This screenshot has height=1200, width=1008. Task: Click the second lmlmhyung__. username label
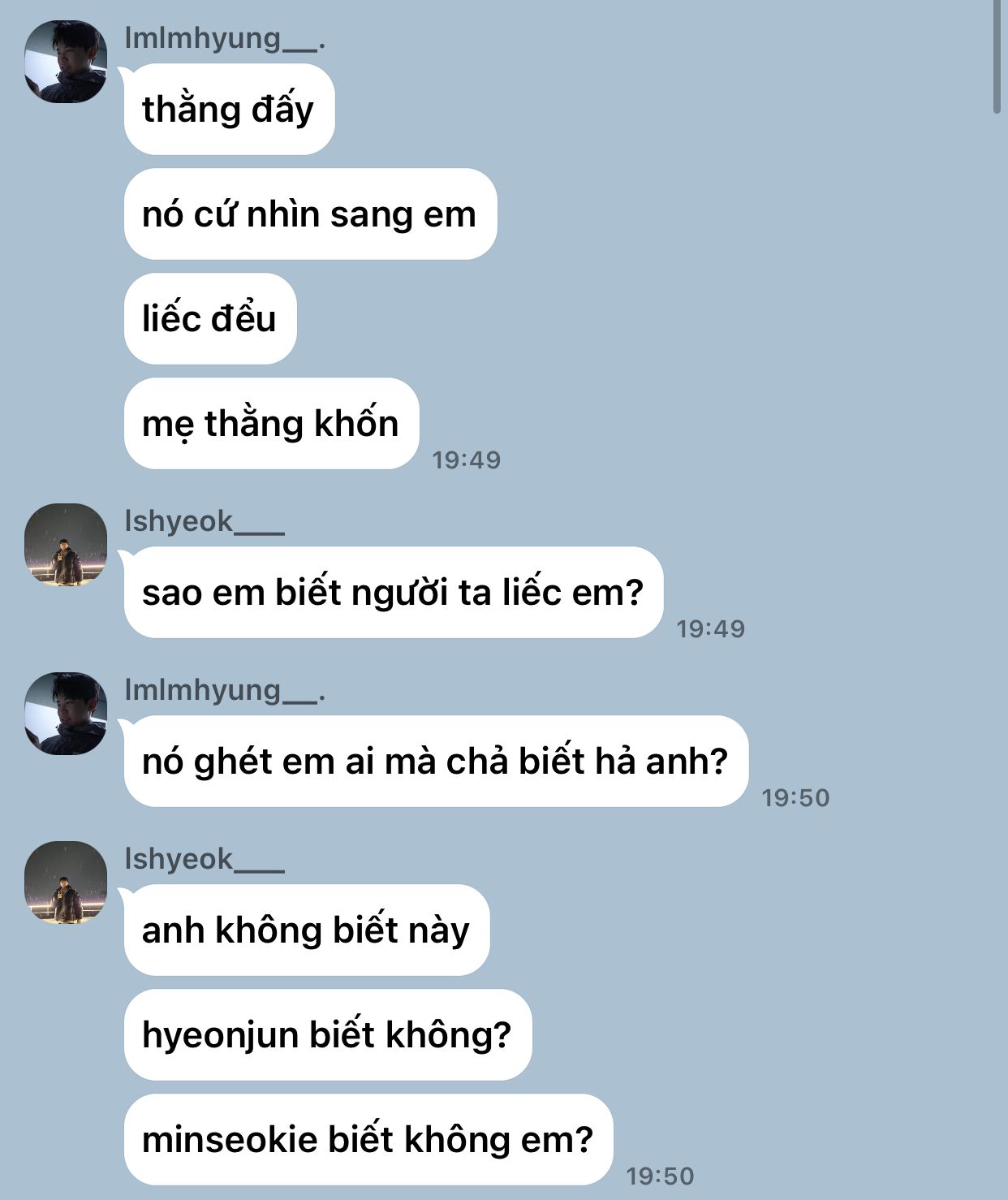click(x=225, y=690)
